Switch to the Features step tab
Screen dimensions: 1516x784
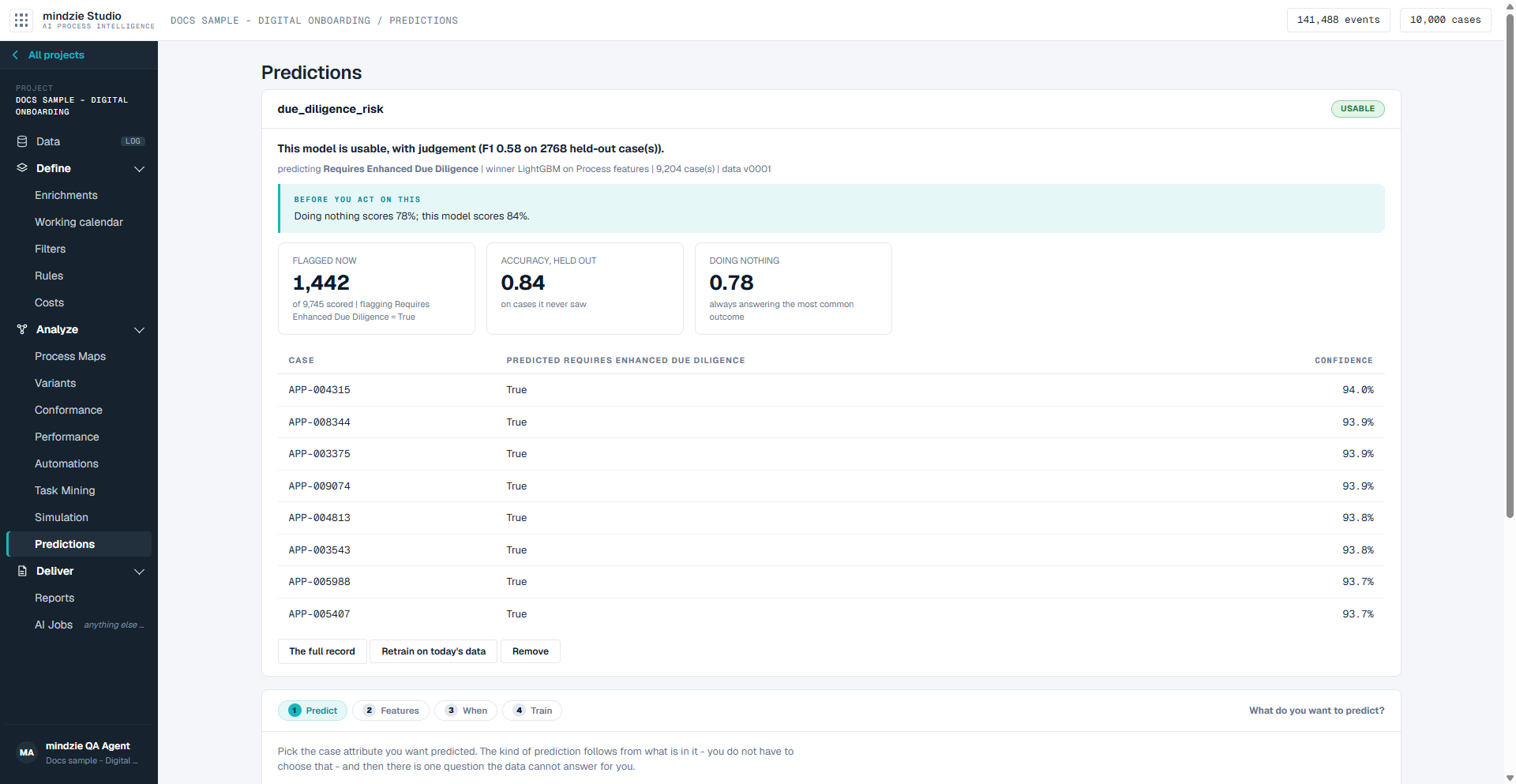(391, 711)
